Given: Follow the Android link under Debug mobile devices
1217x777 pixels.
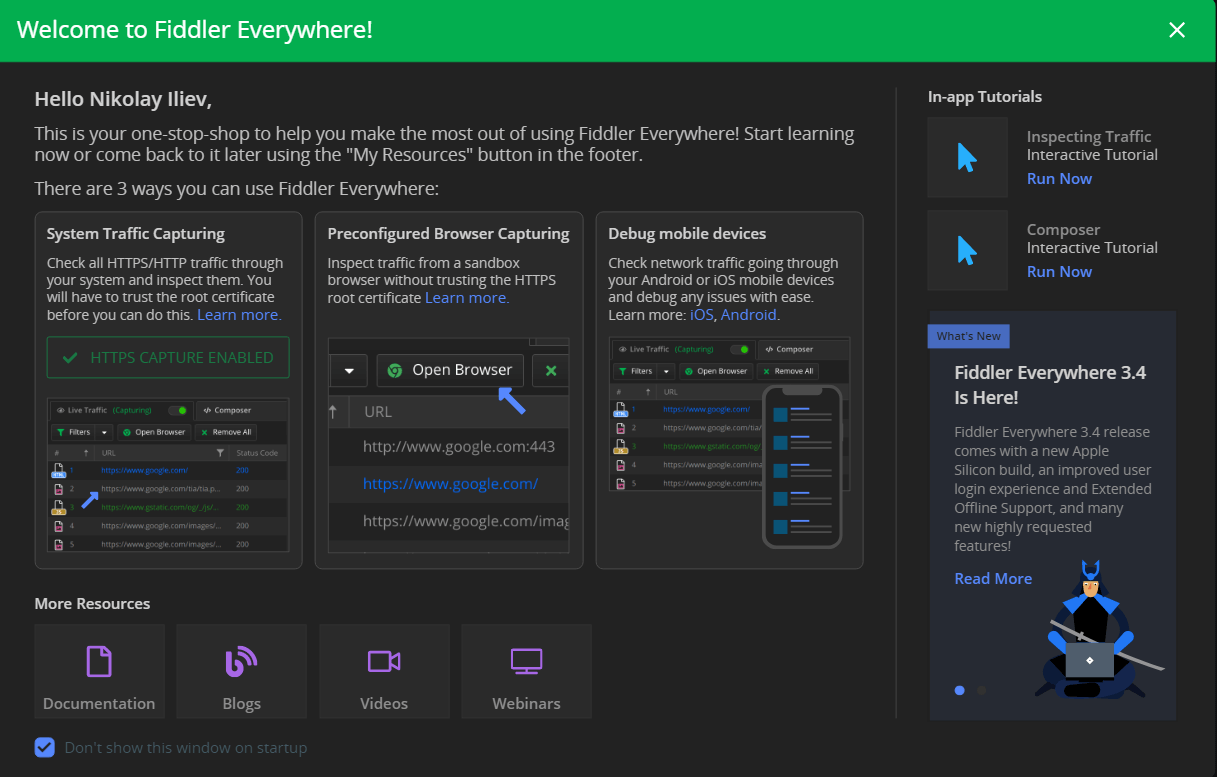Looking at the screenshot, I should tap(750, 314).
